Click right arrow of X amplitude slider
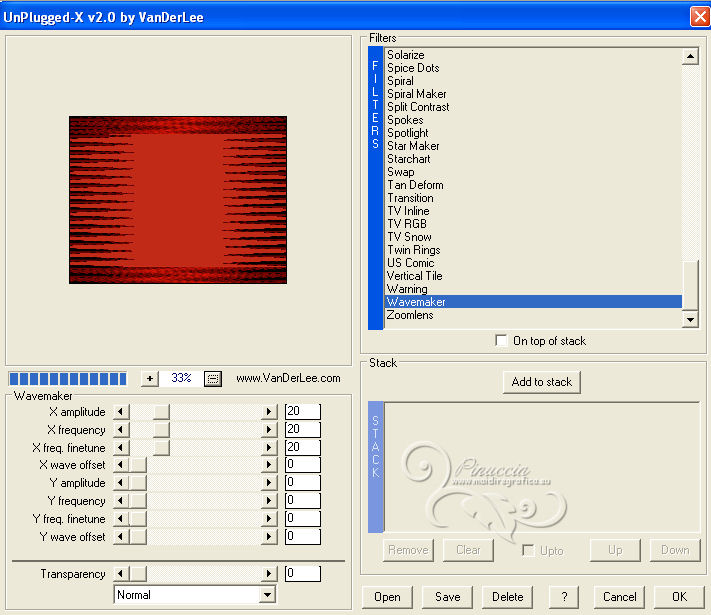The width and height of the screenshot is (711, 615). tap(269, 412)
